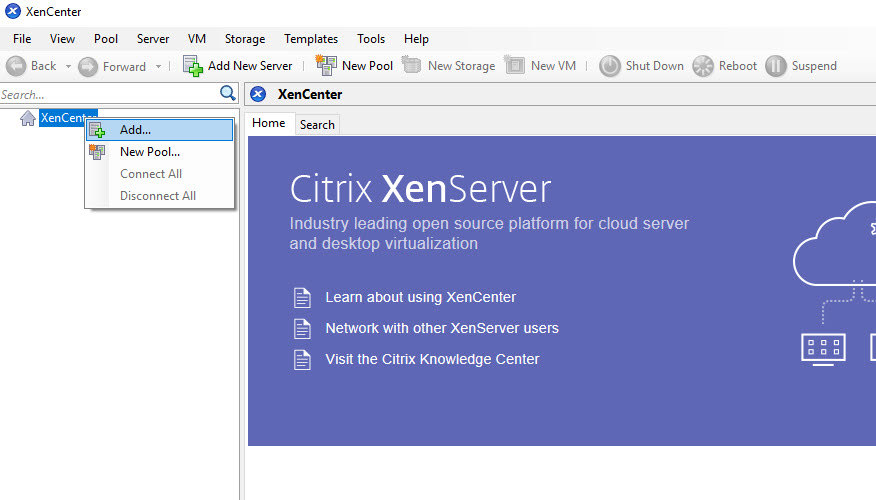Open Network with other XenServer users link
The image size is (876, 500).
(x=441, y=328)
